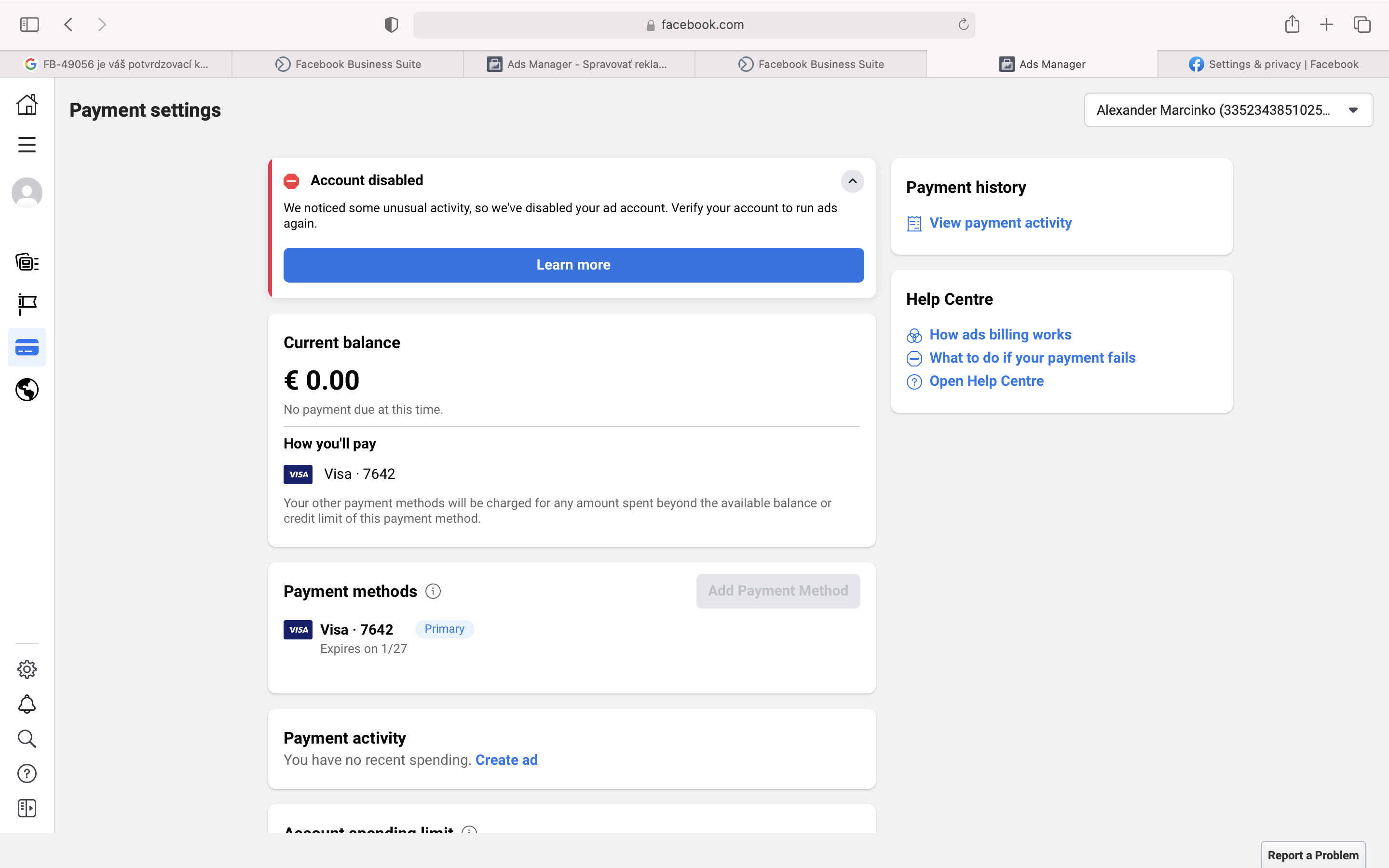Go back in Safari
This screenshot has height=868, width=1389.
68,25
